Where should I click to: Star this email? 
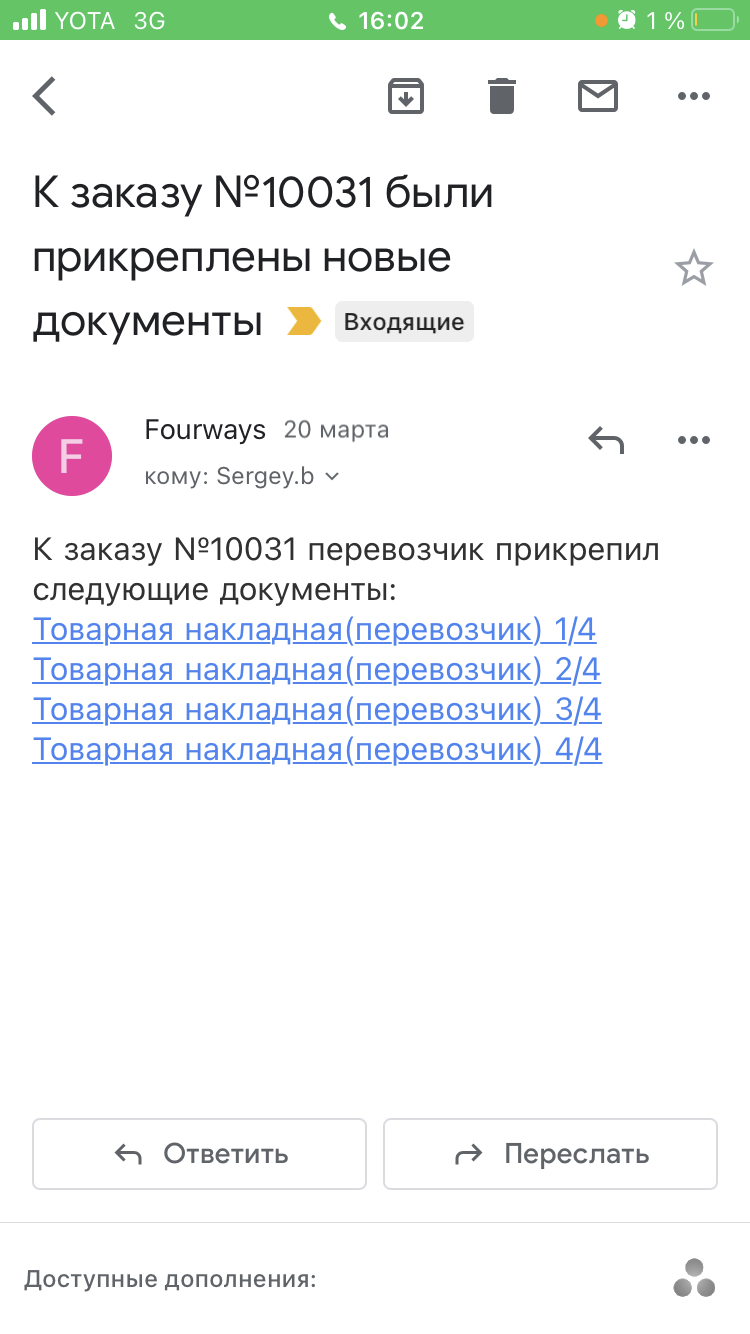(693, 269)
